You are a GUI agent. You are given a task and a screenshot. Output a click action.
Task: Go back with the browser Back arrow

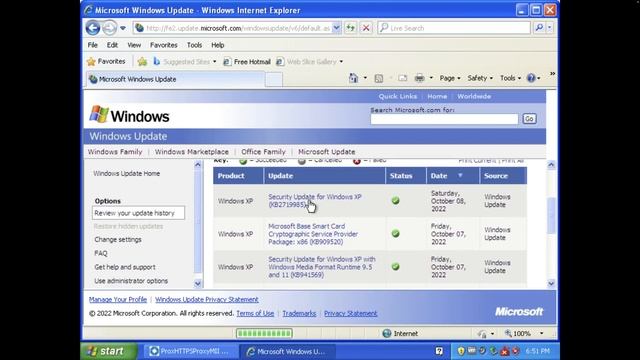tap(93, 28)
